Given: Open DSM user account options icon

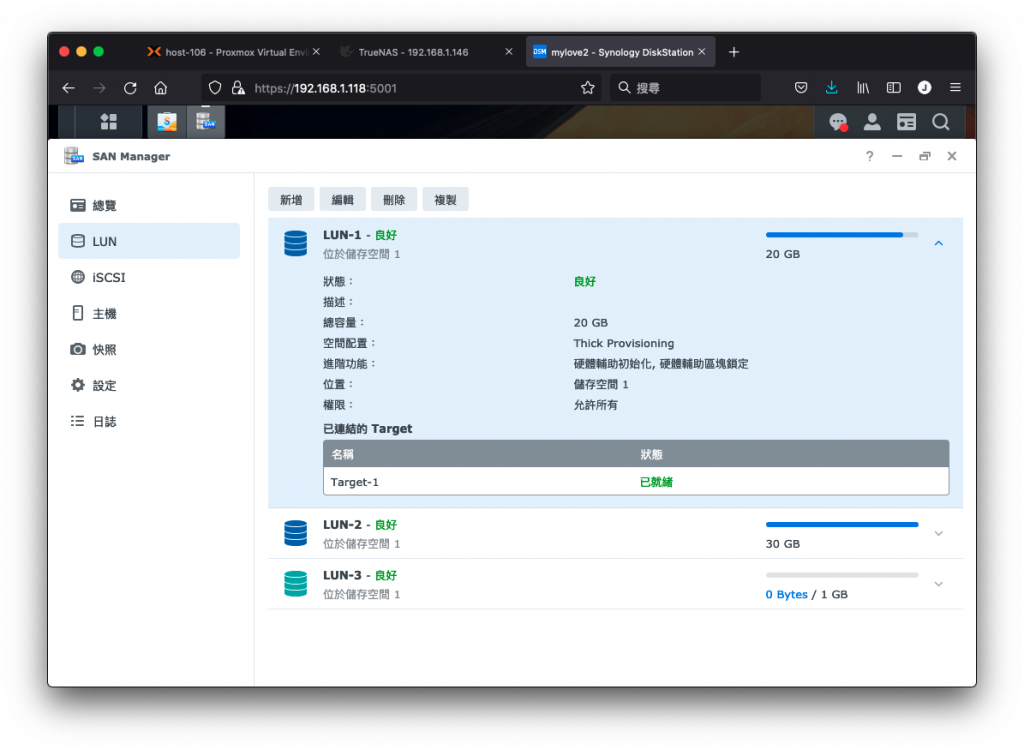Looking at the screenshot, I should click(x=872, y=122).
